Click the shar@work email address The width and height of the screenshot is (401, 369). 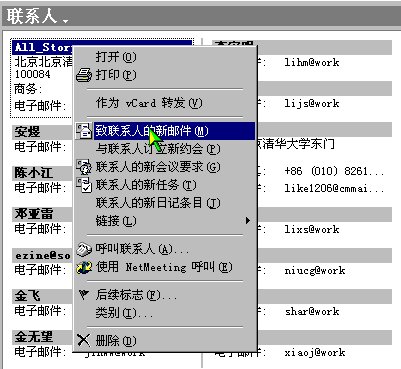[312, 311]
